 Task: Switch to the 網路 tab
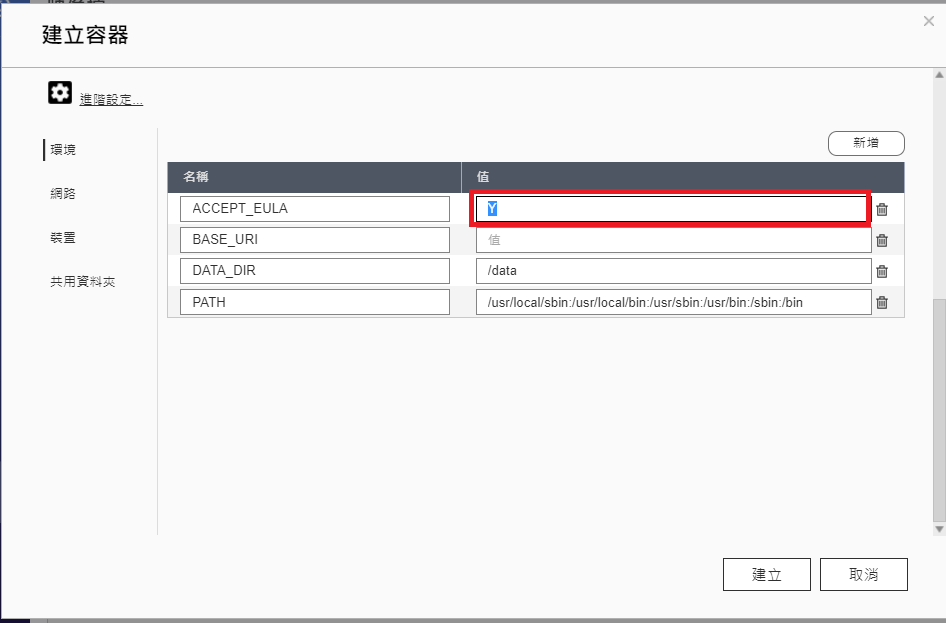(64, 194)
